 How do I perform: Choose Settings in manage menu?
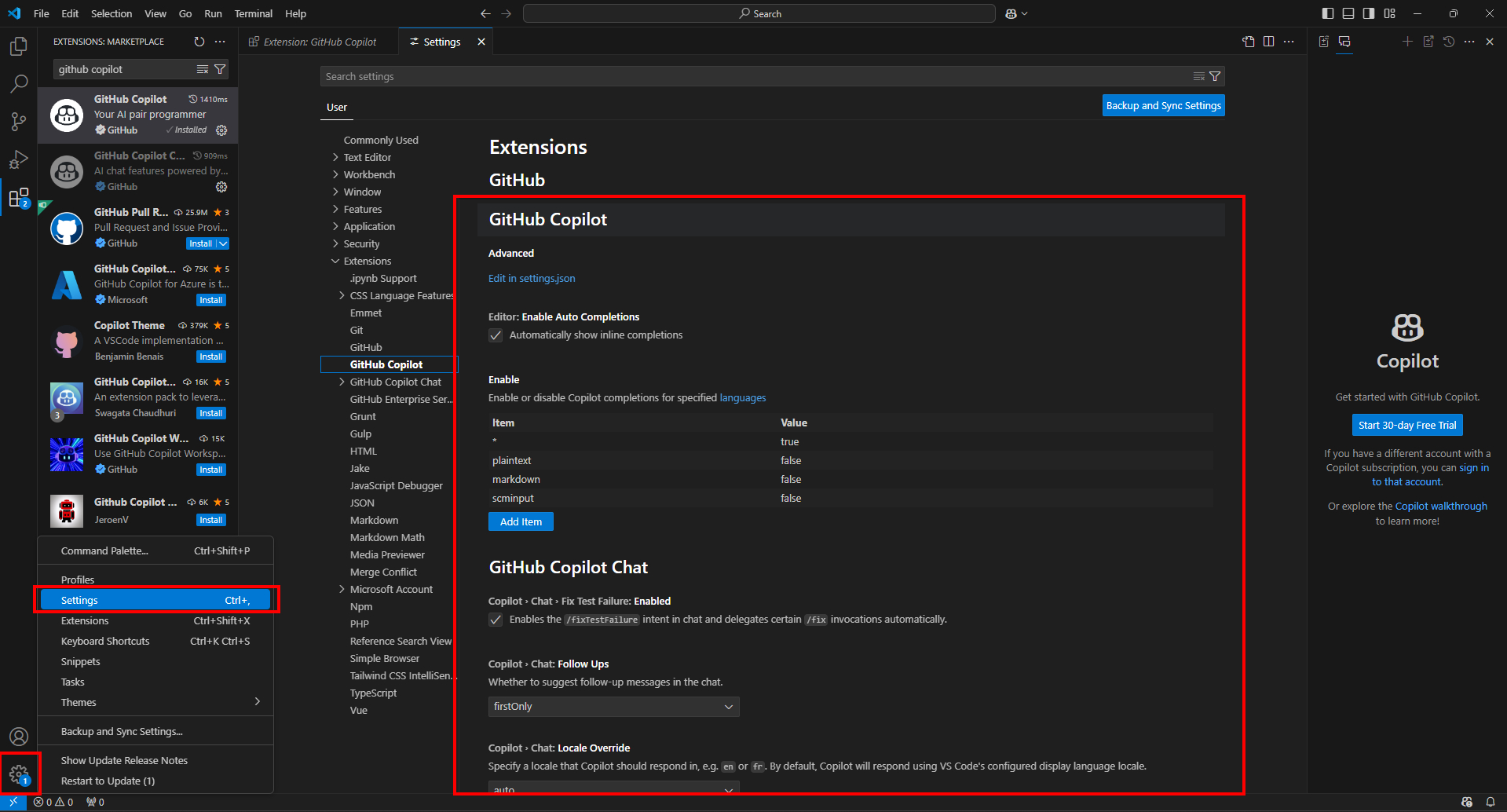pos(155,600)
